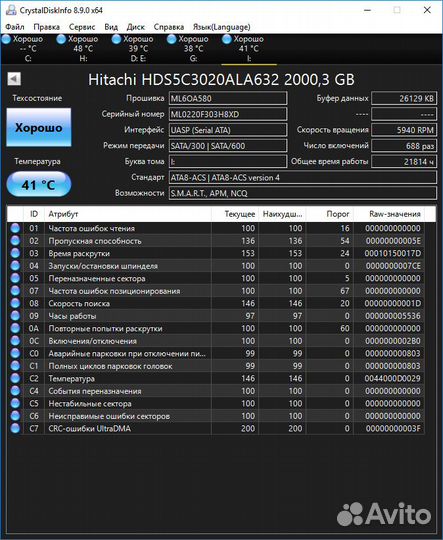Click the Интерфейс field UASP (Serial ATA)

pyautogui.click(x=228, y=130)
